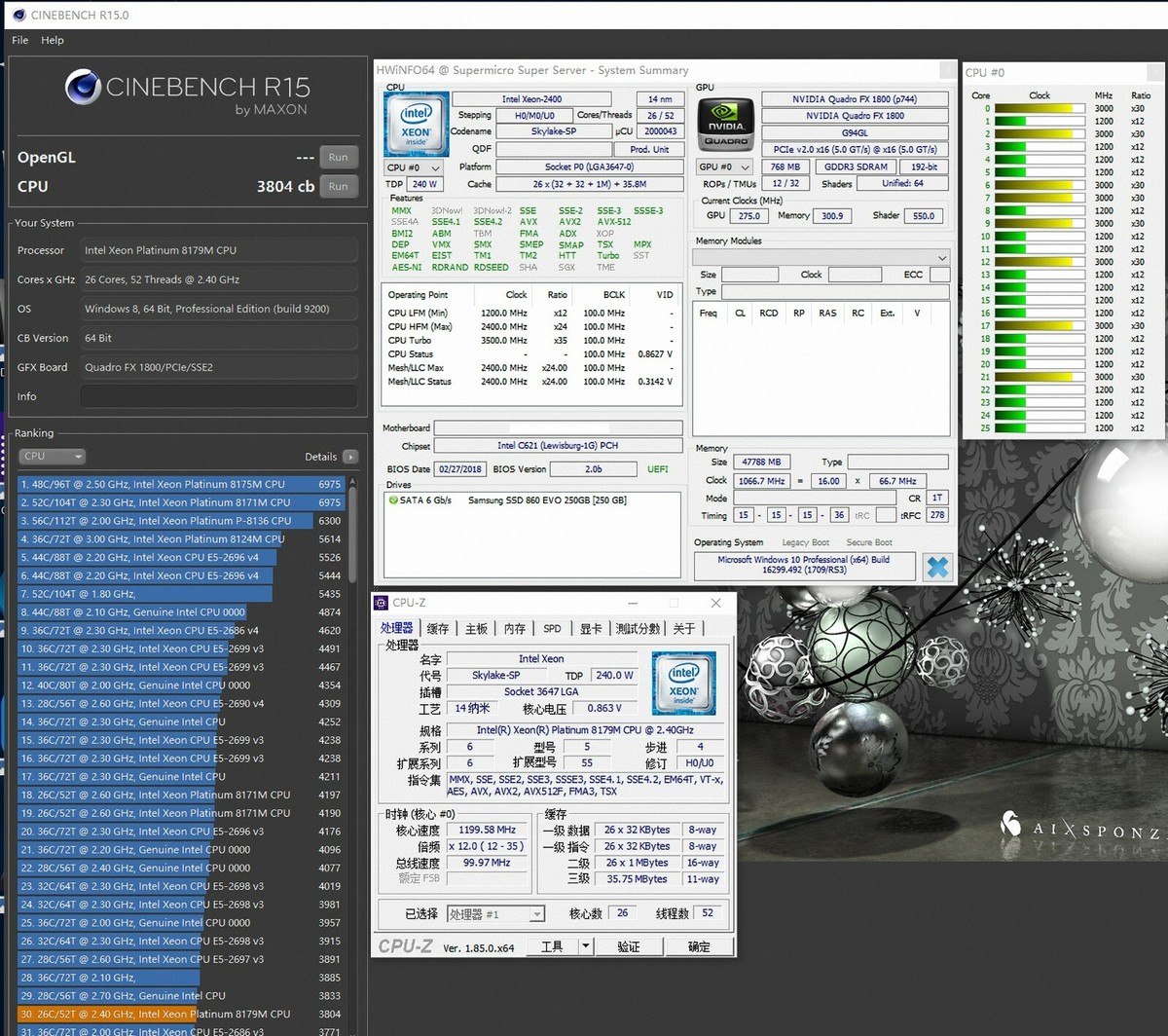The image size is (1168, 1036).
Task: Switch to the 主板 tab in CPU-Z
Action: point(476,629)
